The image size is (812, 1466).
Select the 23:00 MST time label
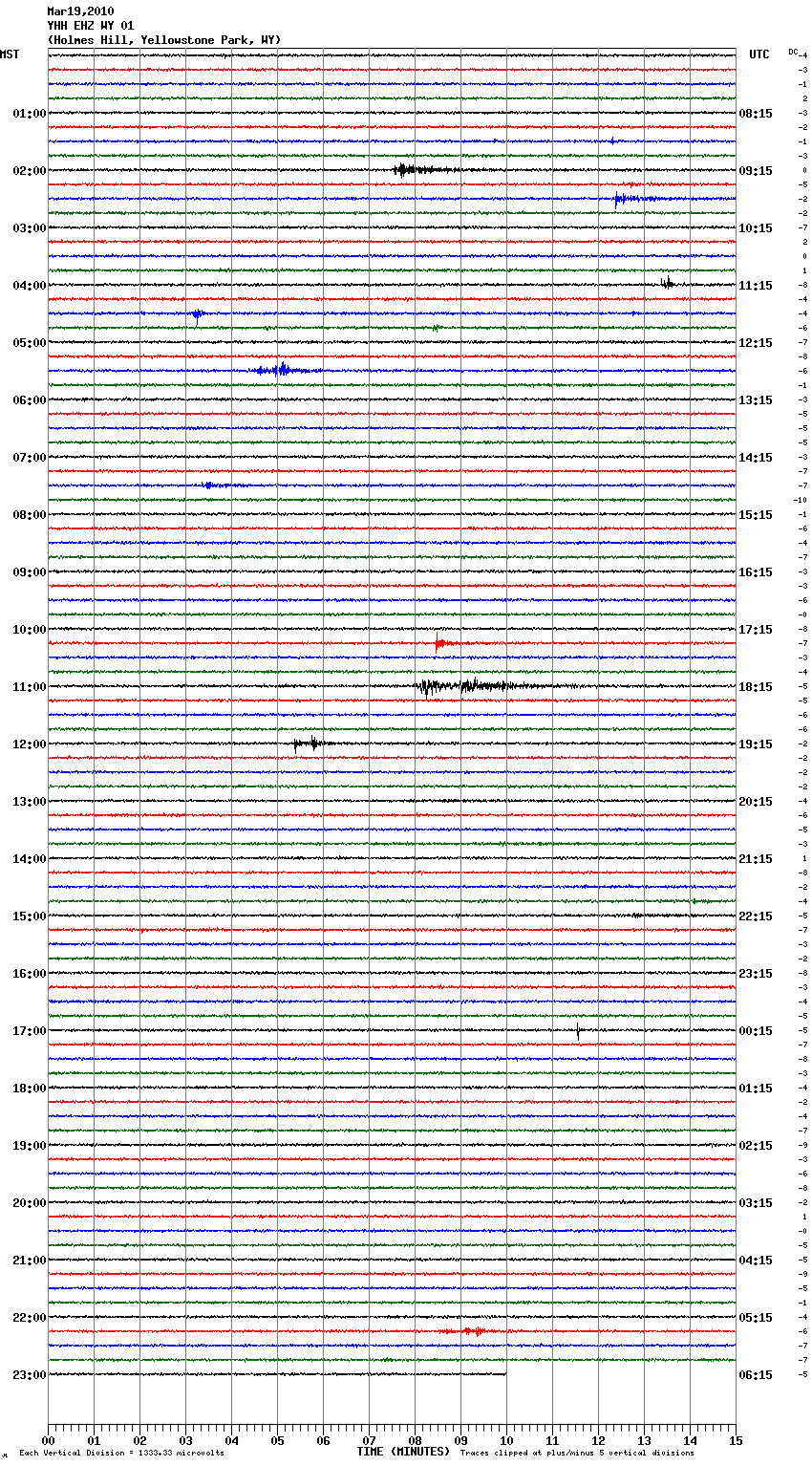pos(30,1375)
